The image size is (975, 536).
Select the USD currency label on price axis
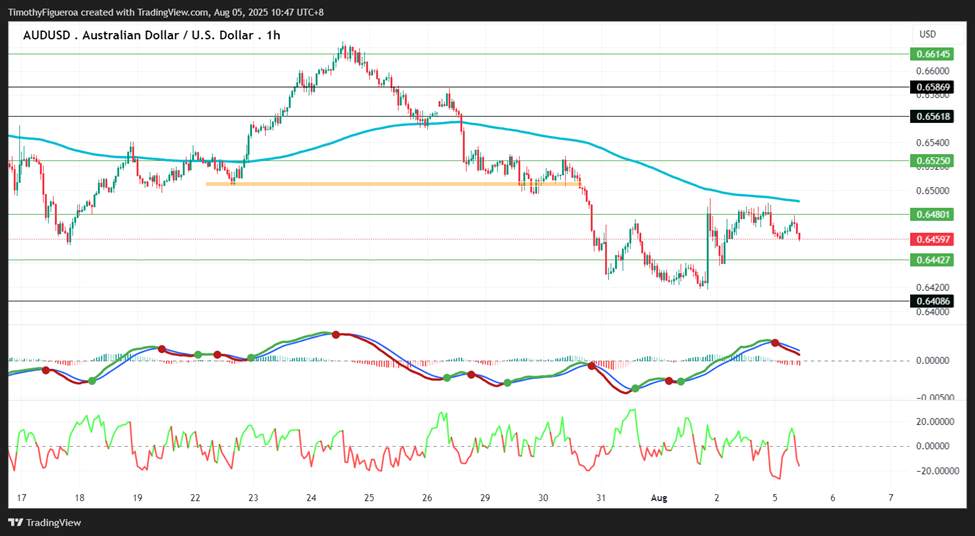[927, 34]
